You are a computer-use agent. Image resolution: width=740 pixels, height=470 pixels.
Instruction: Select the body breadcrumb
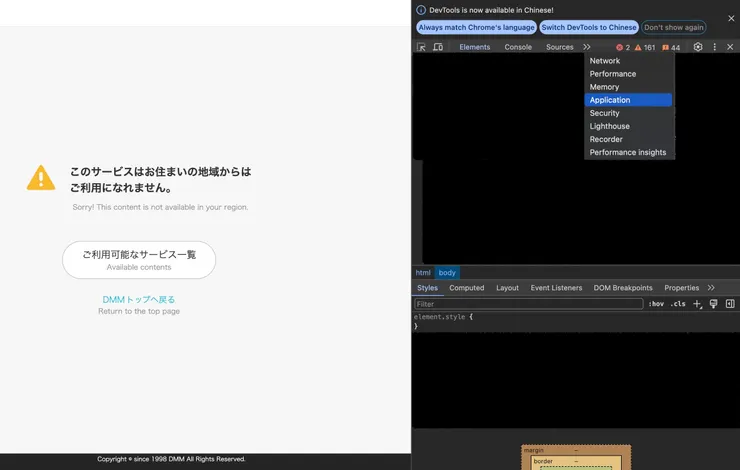(447, 273)
